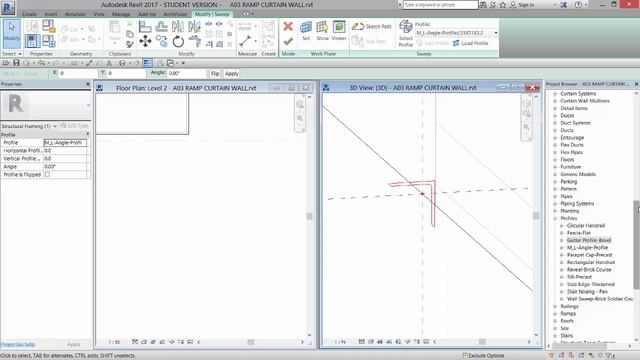
Task: Click the favorites star icon in title bar
Action: coord(503,5)
